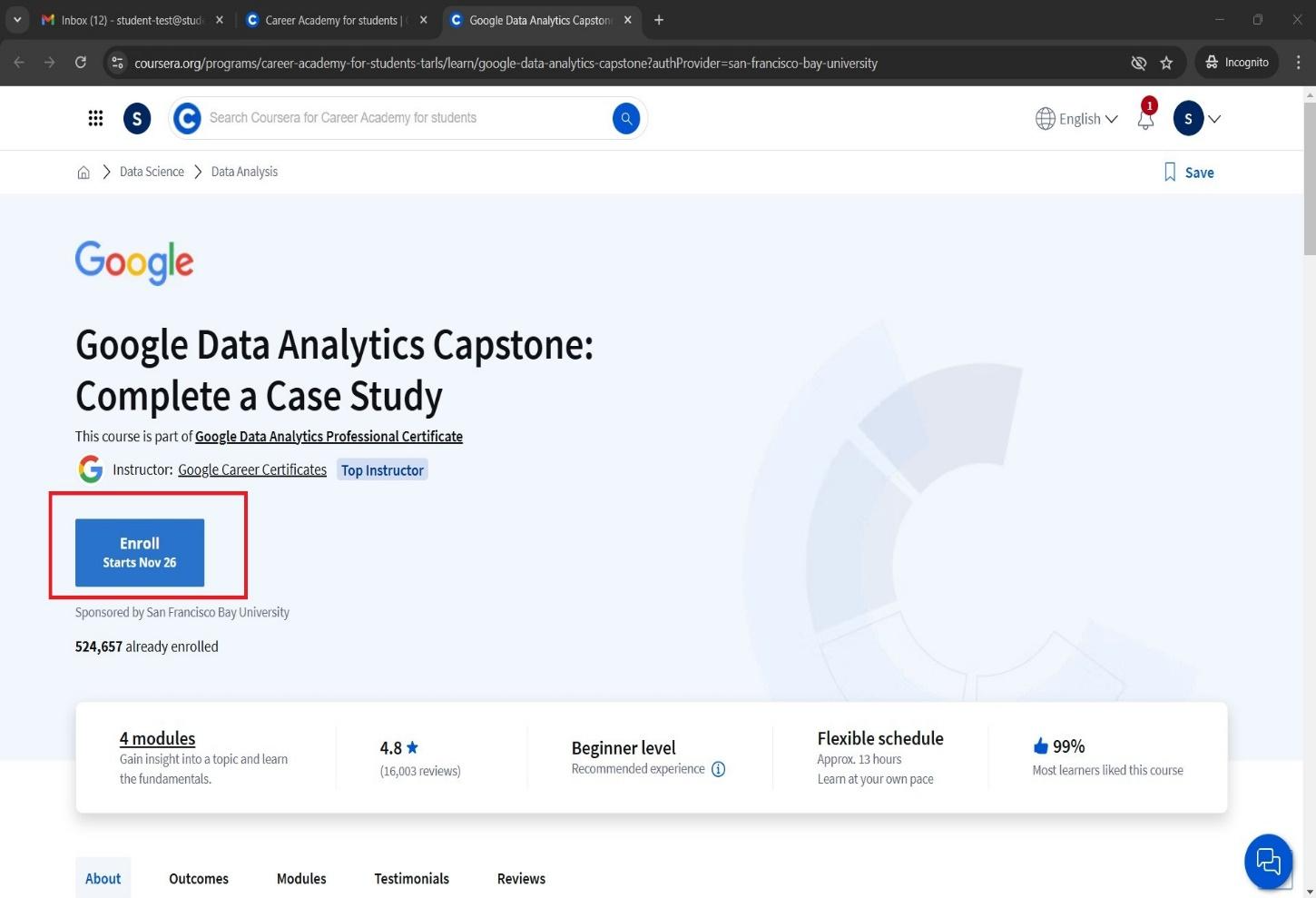Click Sponsored by San Francisco Bay University text
This screenshot has width=1316, height=898.
[x=182, y=612]
